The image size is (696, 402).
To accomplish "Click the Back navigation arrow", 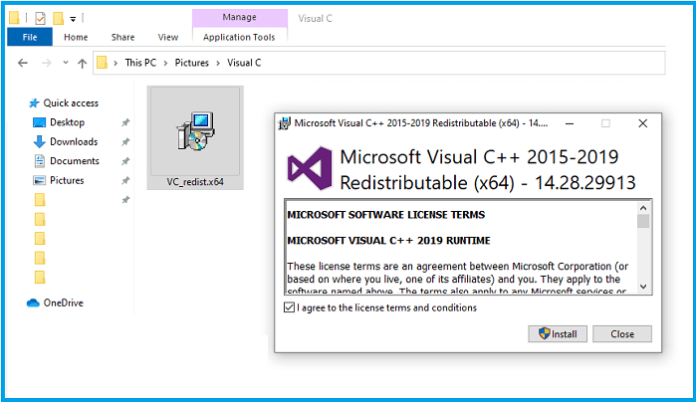I will 23,63.
